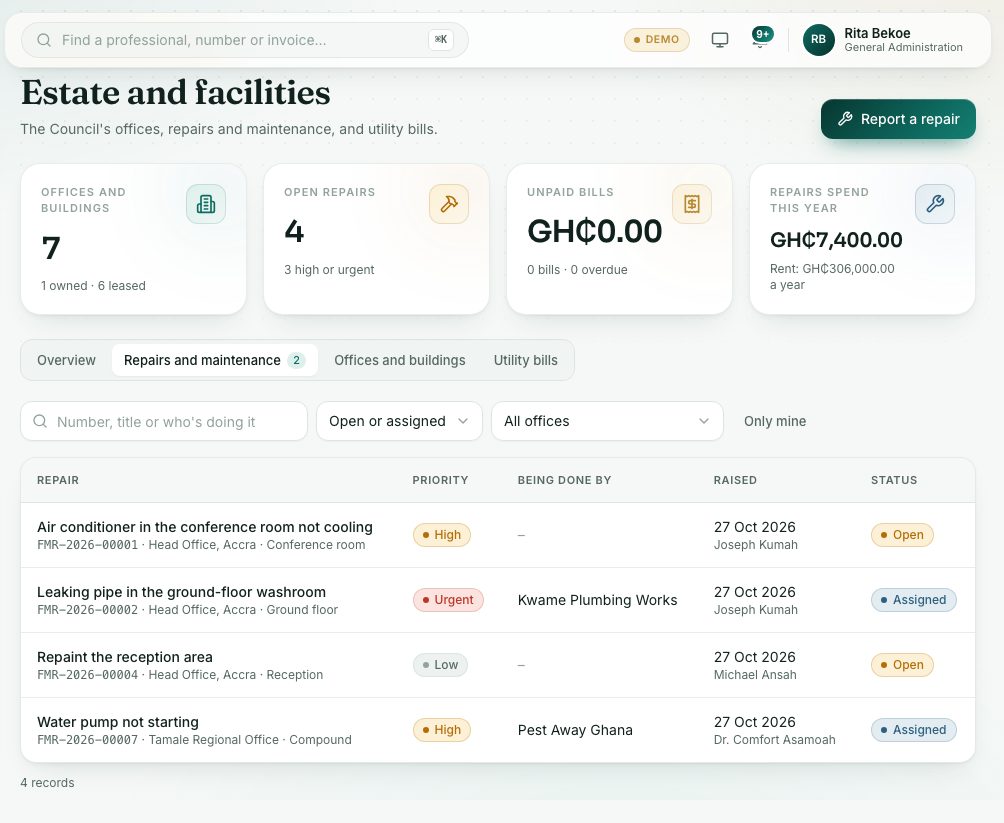Focus the Find a professional search field

[x=245, y=40]
